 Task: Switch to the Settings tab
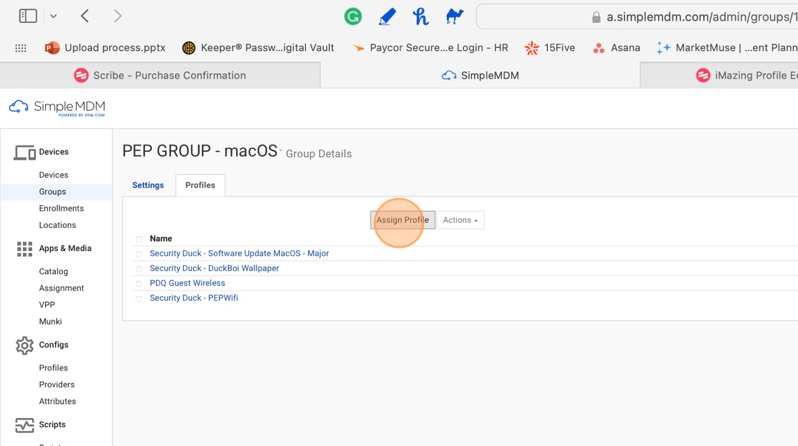148,185
